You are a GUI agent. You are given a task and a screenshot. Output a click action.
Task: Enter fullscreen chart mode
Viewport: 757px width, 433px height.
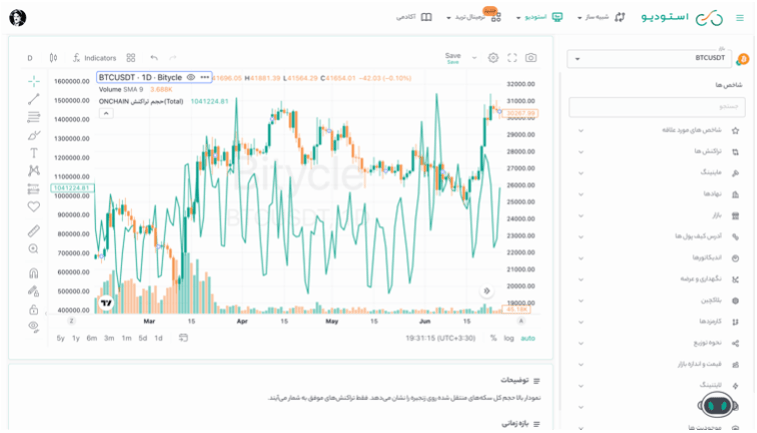click(512, 58)
